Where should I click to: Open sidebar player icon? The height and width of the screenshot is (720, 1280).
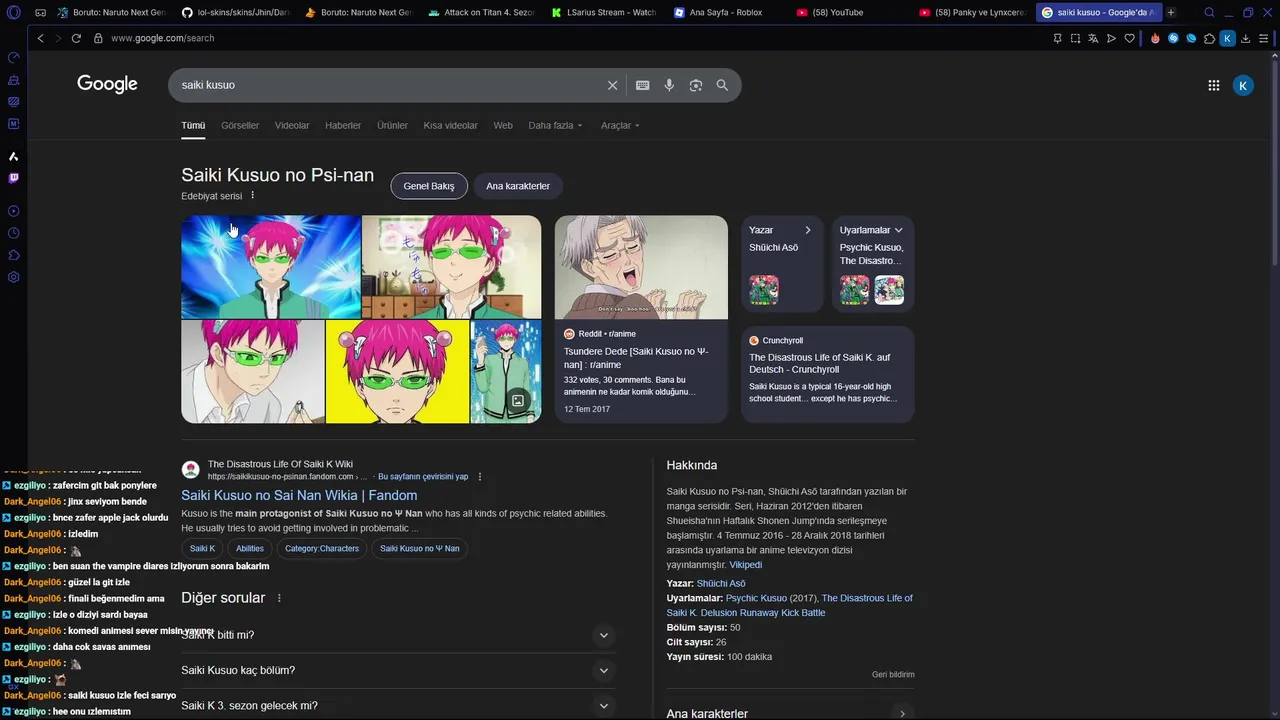13,211
